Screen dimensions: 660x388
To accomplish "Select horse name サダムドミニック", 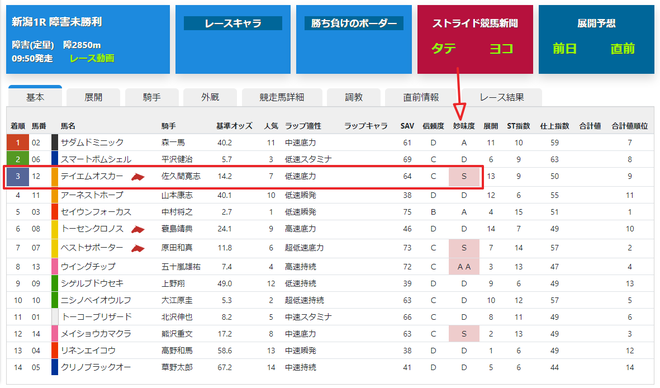I will (92, 143).
